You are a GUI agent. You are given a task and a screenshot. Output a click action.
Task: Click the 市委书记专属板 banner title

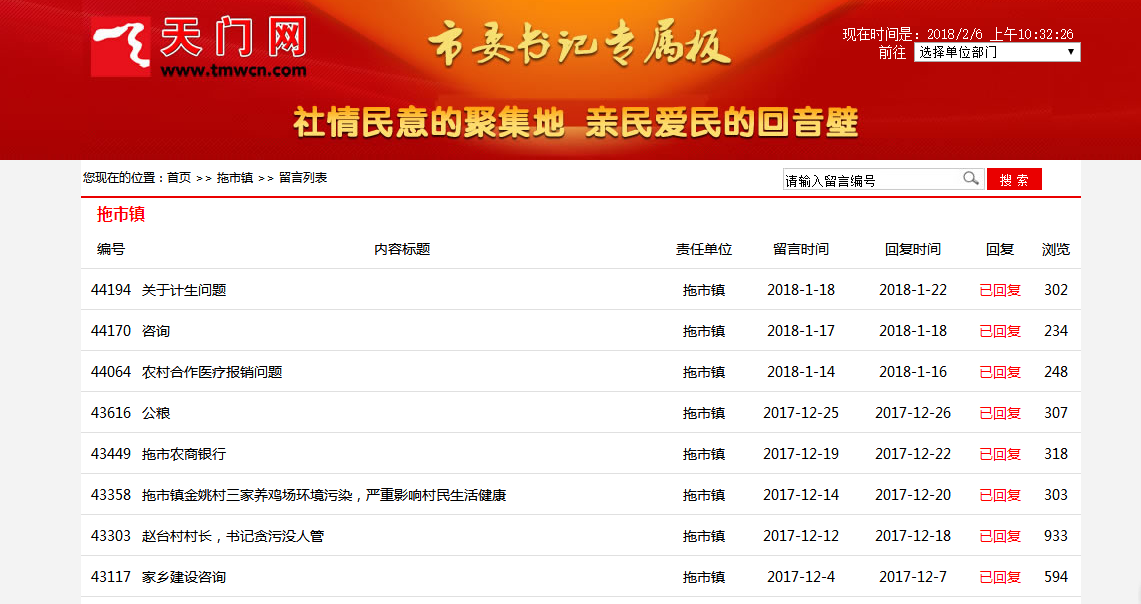[579, 42]
